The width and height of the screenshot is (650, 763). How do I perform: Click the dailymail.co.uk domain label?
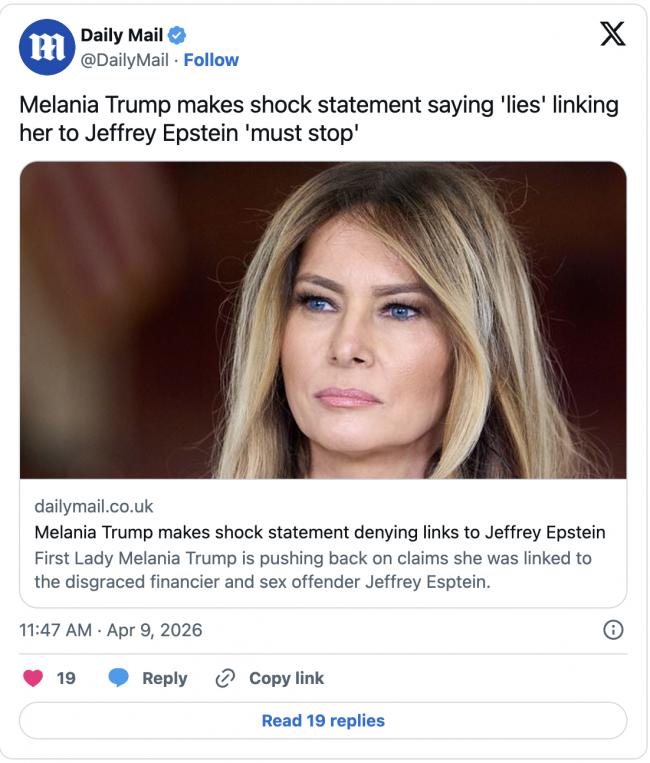[94, 506]
